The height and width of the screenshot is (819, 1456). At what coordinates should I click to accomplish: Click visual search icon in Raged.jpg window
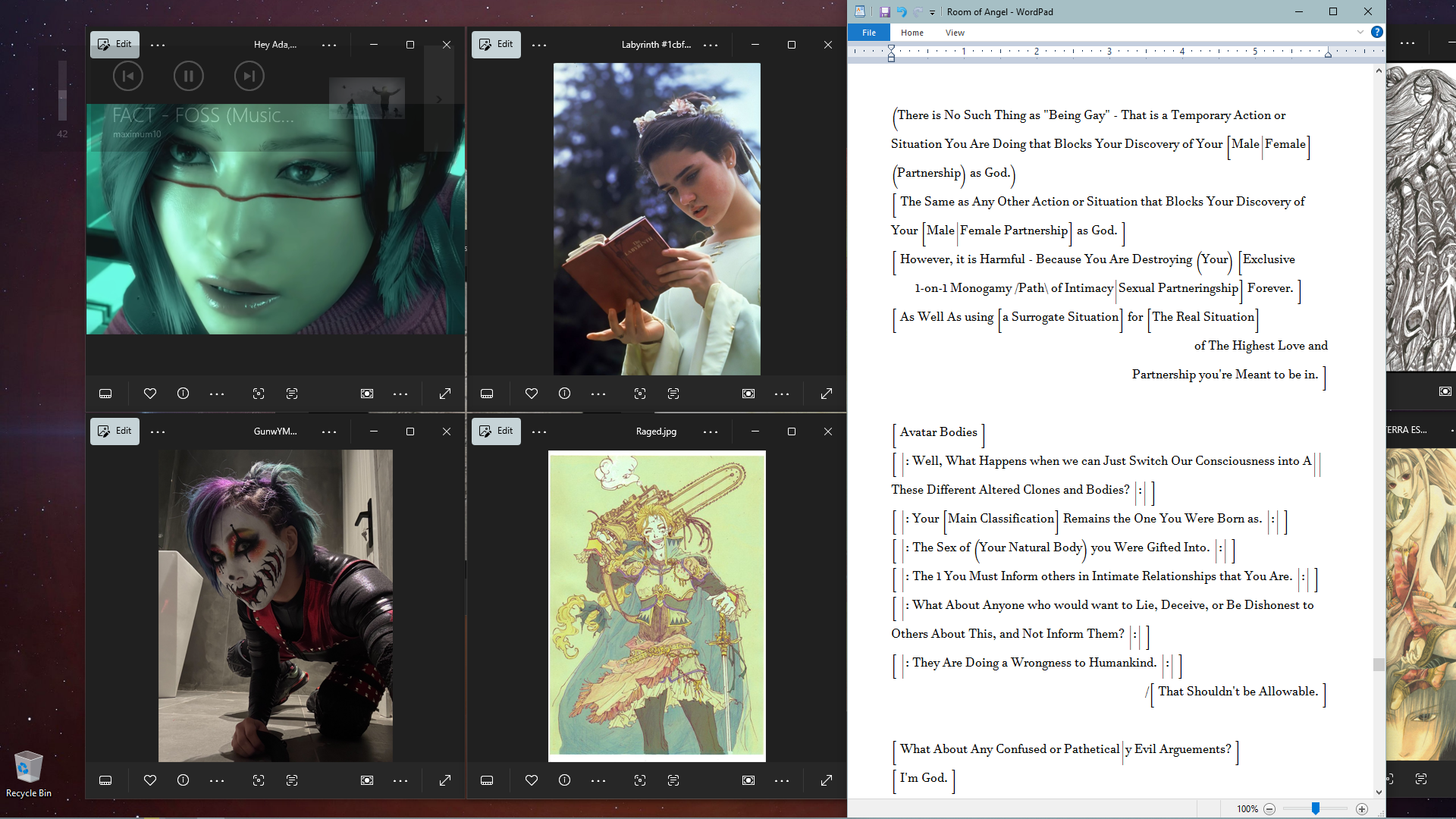pyautogui.click(x=640, y=780)
